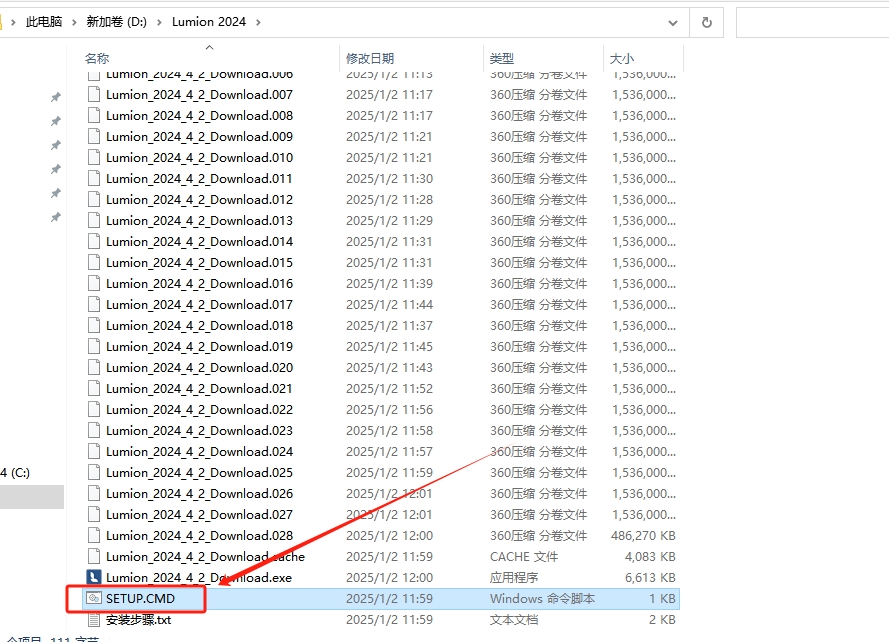Sort files by the 大小 column header
This screenshot has width=889, height=642.
[621, 58]
